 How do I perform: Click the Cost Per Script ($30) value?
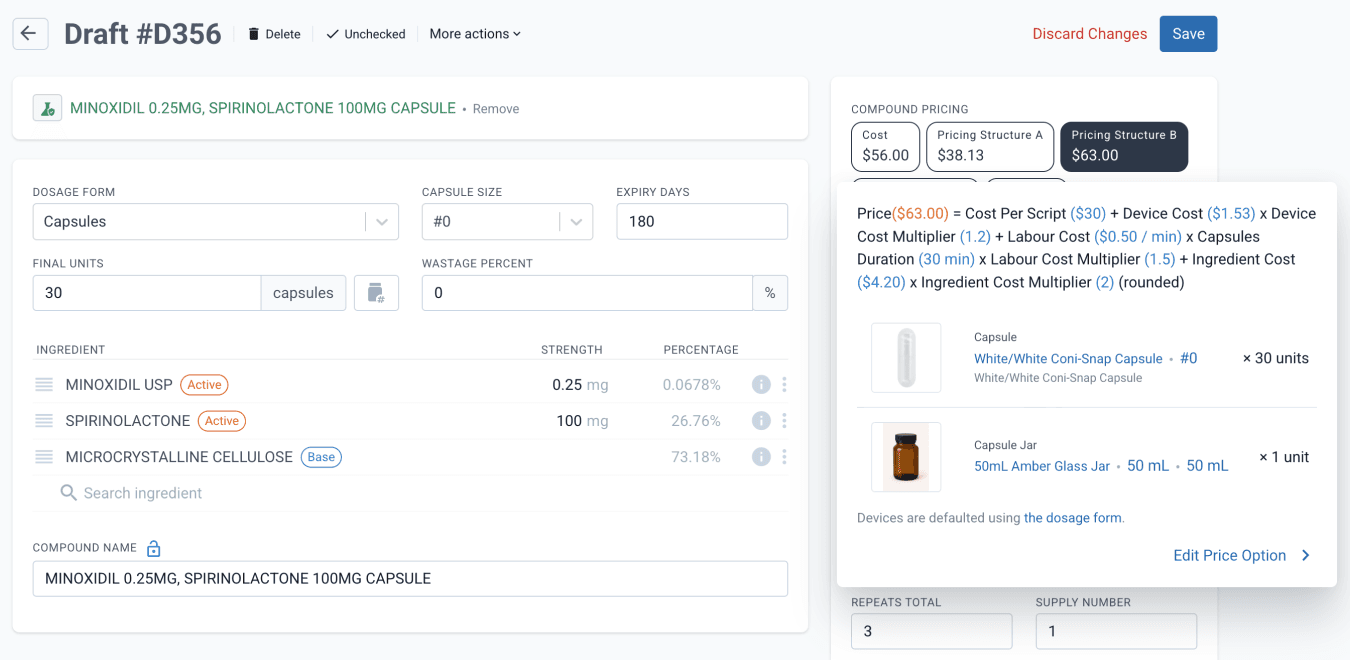pos(1088,214)
